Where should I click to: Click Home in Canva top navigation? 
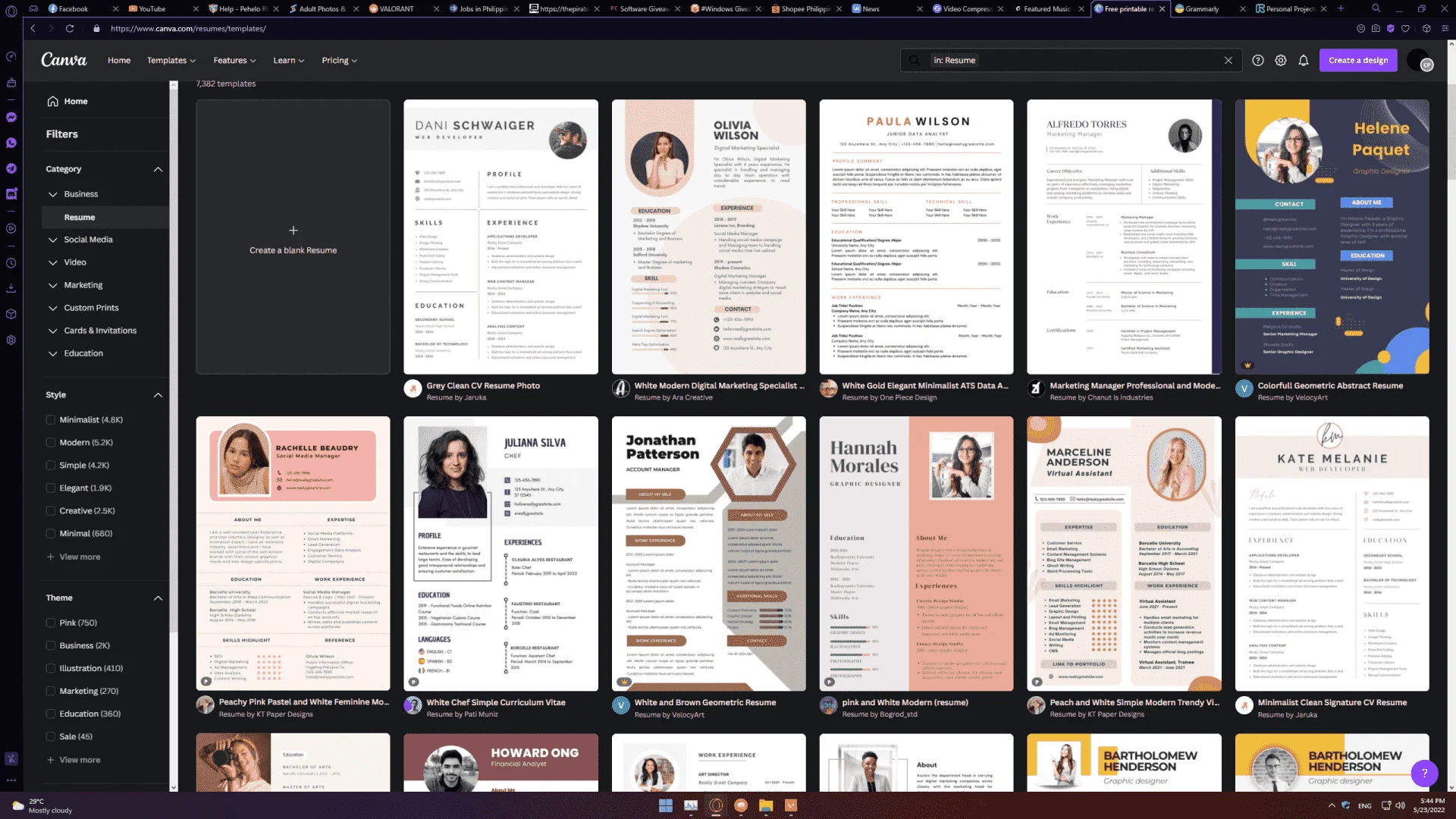point(119,61)
